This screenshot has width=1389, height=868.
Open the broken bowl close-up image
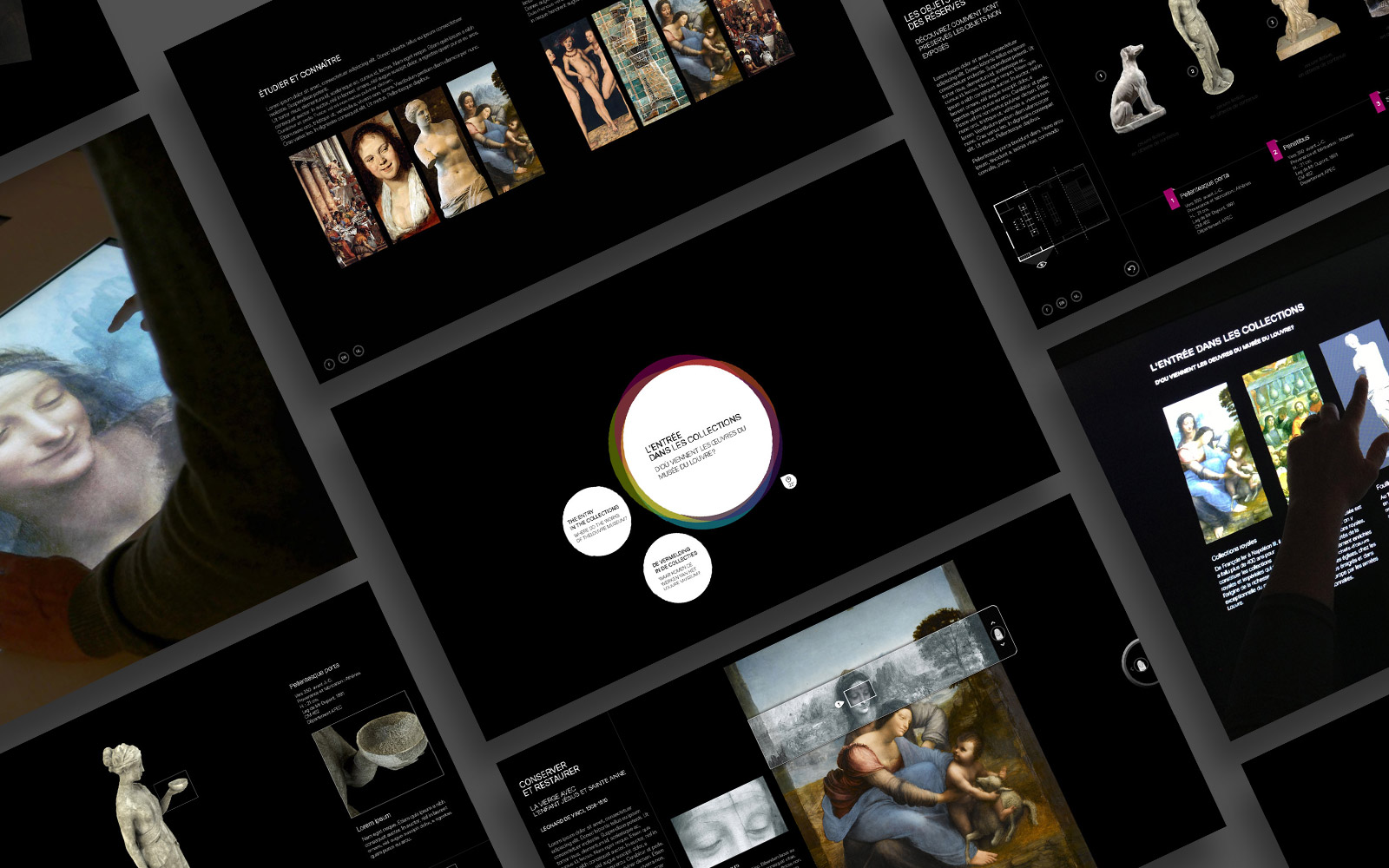pos(379,753)
